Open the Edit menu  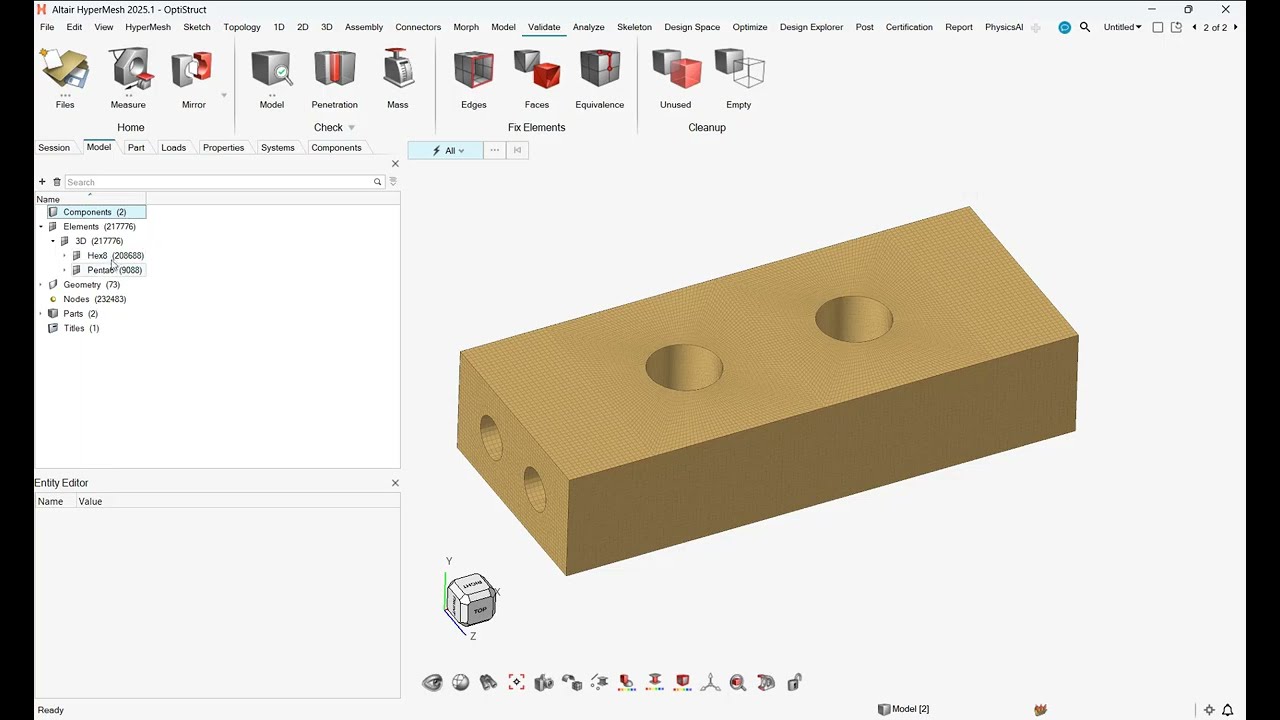[74, 27]
